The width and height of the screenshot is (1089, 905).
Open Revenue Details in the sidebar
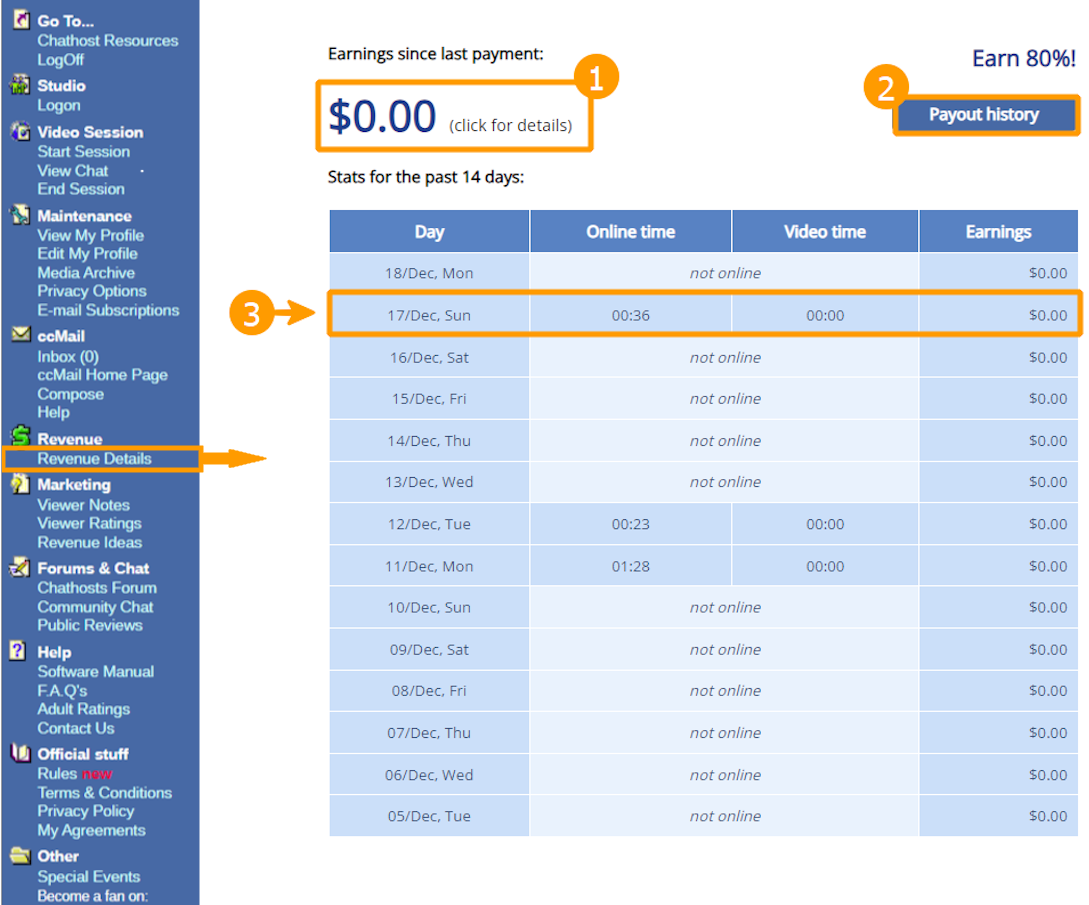tap(95, 459)
